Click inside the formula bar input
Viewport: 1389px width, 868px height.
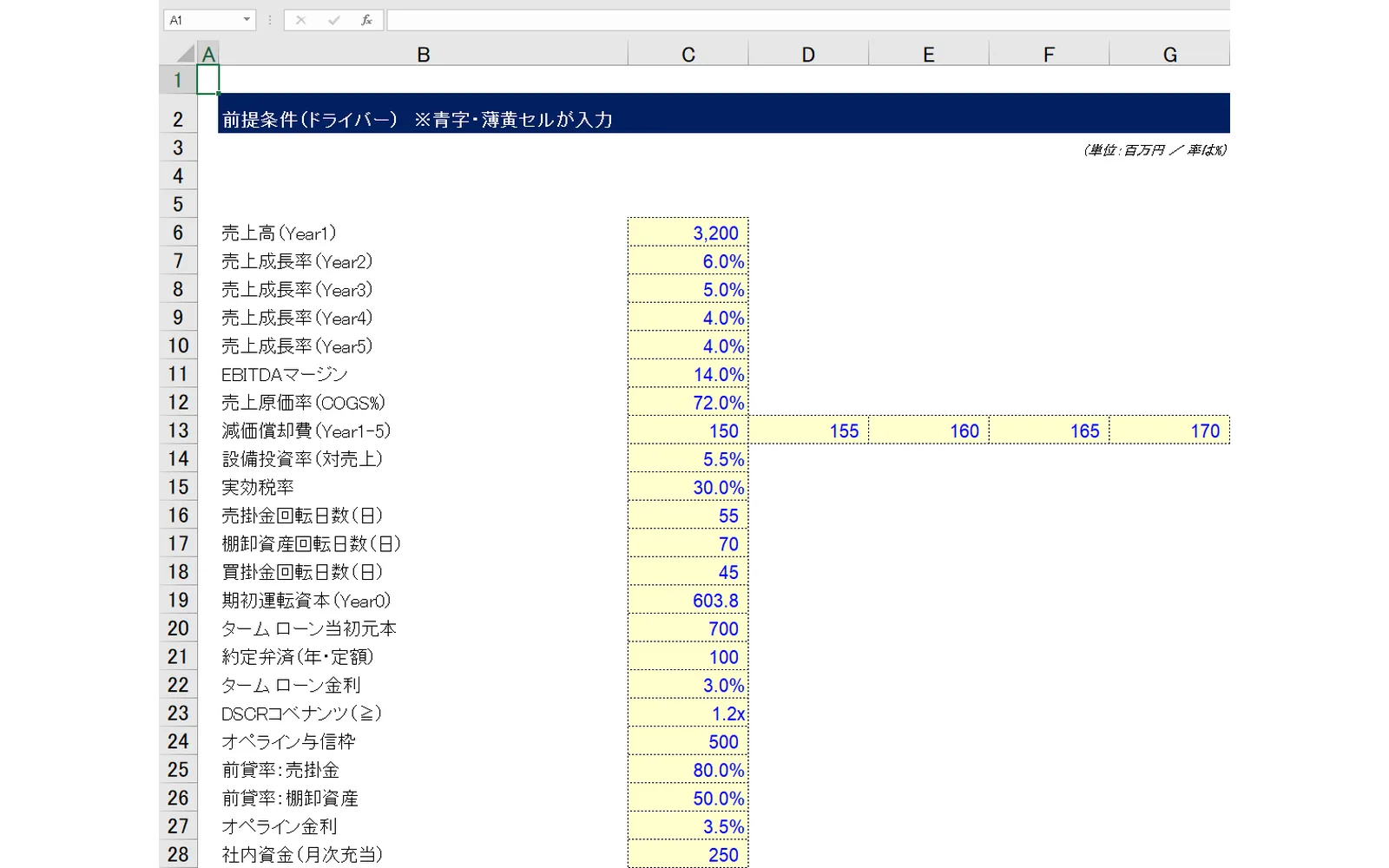[x=807, y=20]
